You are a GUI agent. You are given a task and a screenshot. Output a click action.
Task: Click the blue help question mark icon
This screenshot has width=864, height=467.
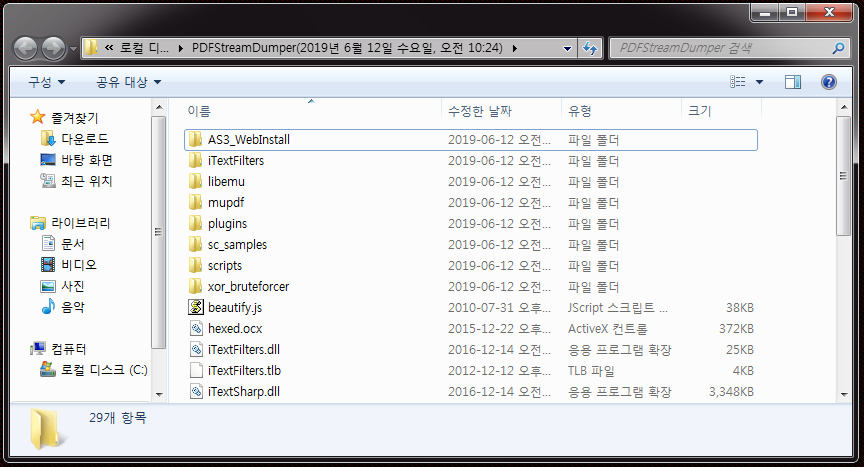click(x=829, y=82)
